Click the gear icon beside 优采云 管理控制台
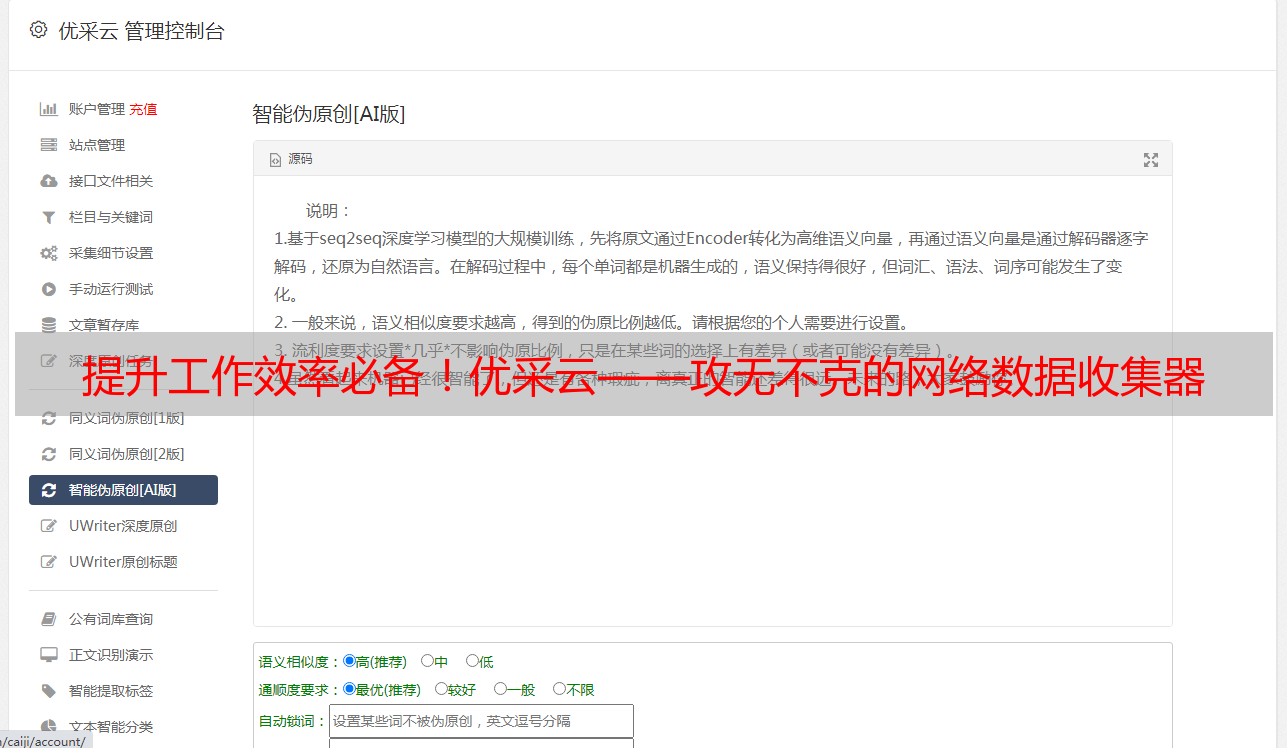Viewport: 1287px width, 748px height. [x=38, y=30]
